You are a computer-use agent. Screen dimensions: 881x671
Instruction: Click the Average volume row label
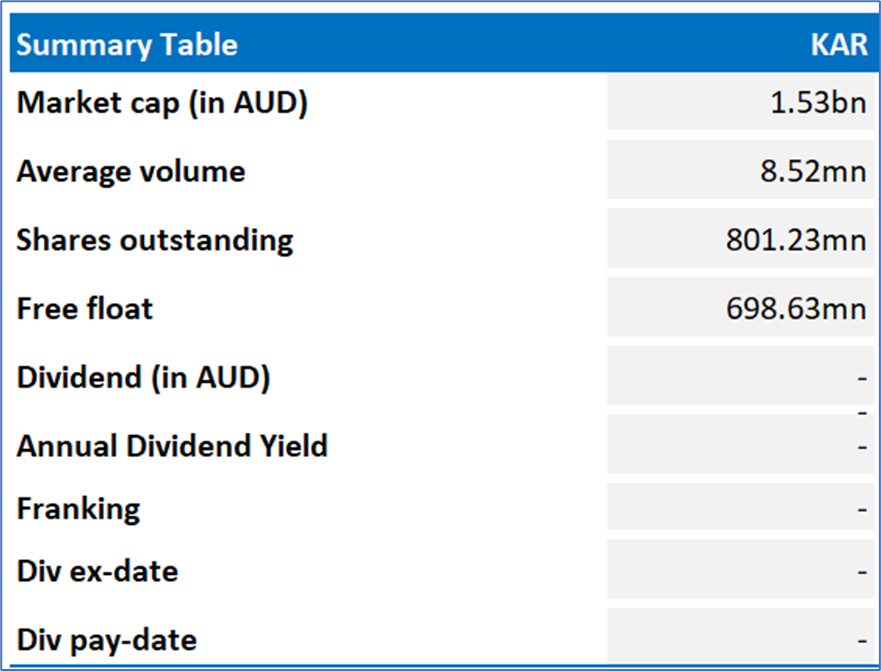tap(130, 171)
